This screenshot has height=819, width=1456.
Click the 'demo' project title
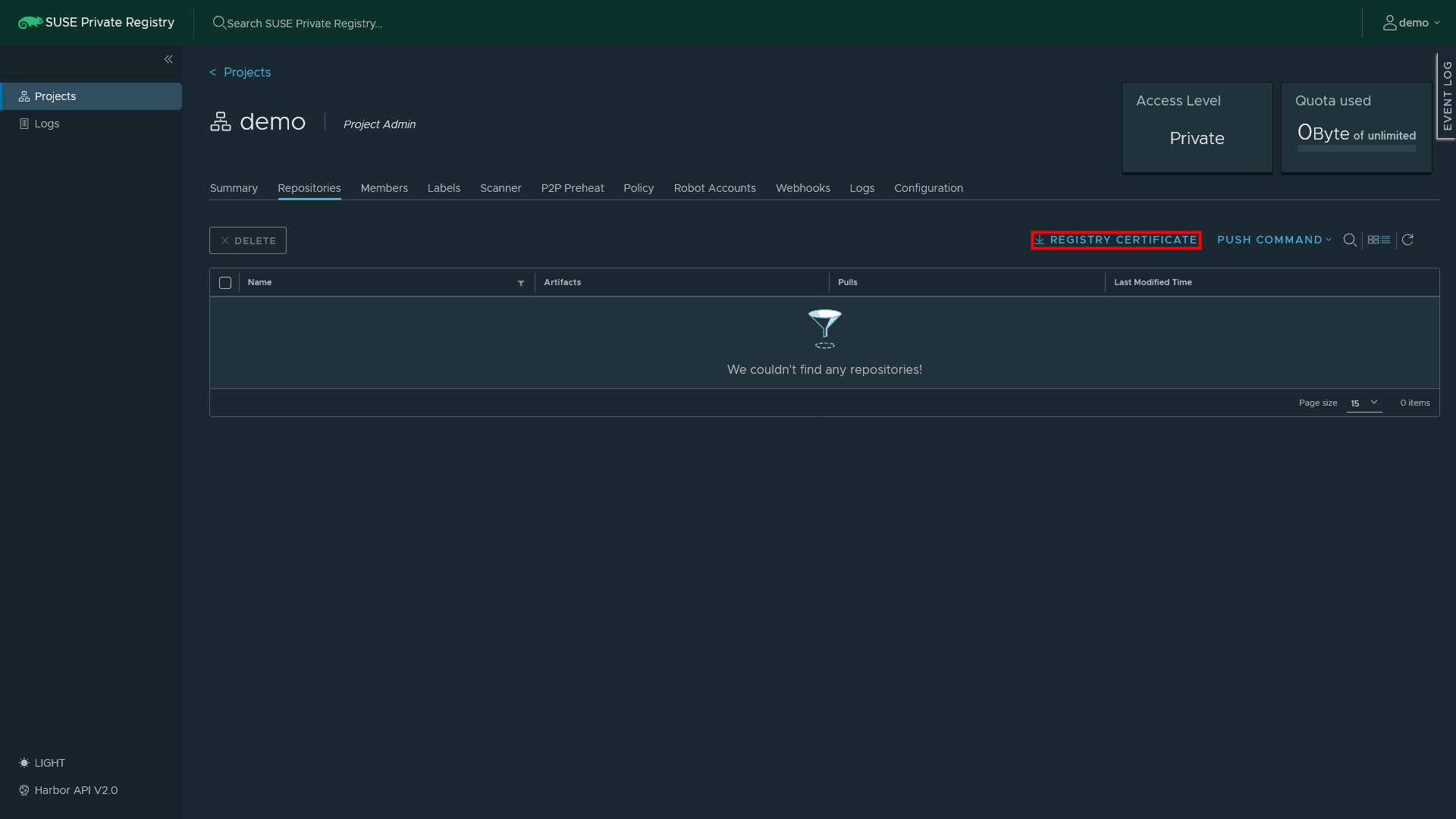pyautogui.click(x=273, y=121)
